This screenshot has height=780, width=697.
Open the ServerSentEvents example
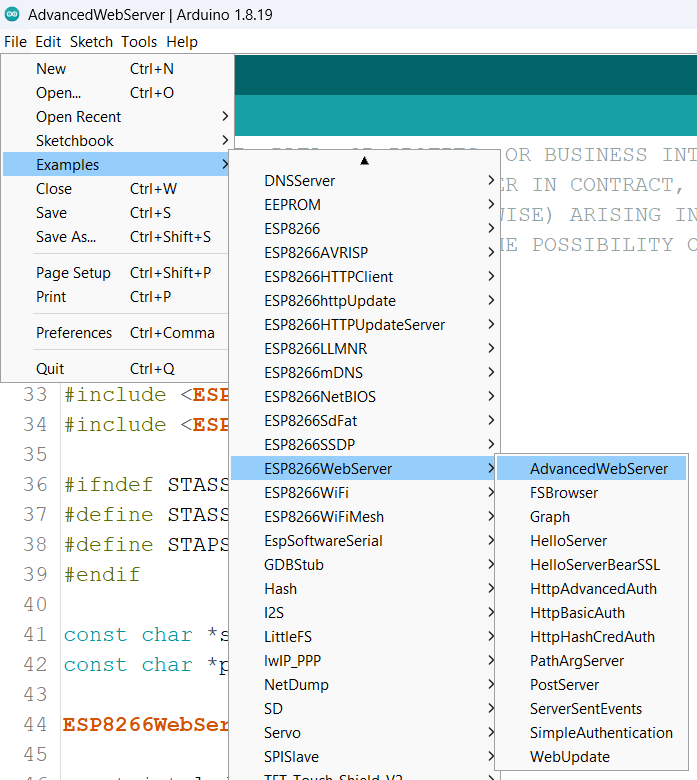592,708
